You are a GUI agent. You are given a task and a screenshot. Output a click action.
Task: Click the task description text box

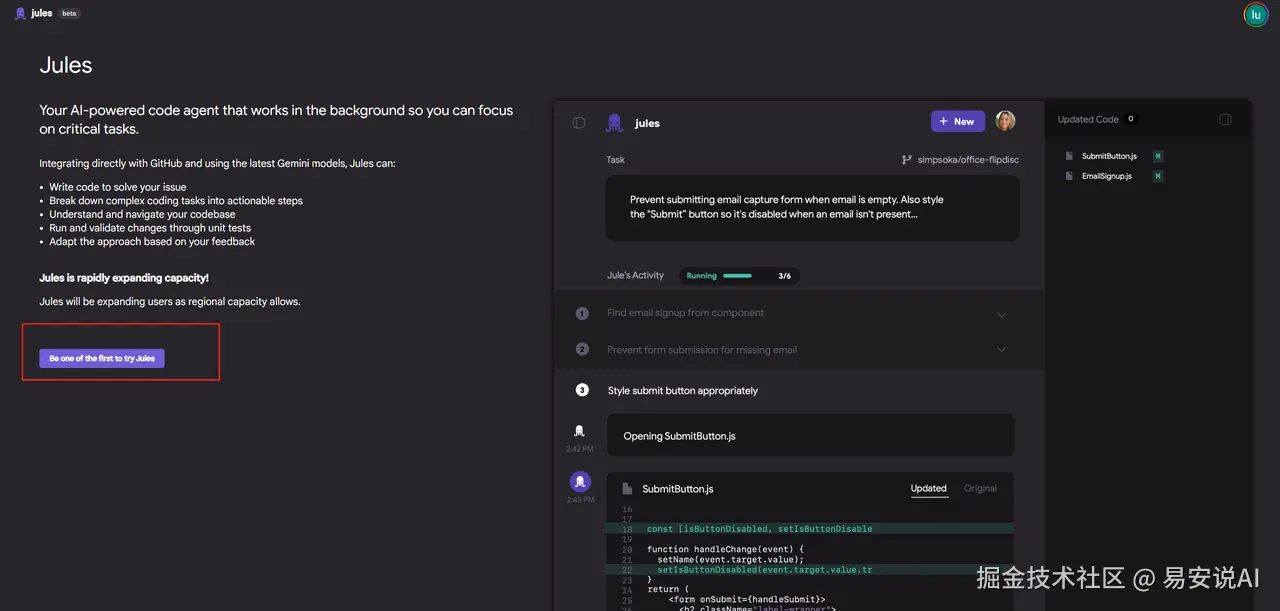tap(812, 208)
